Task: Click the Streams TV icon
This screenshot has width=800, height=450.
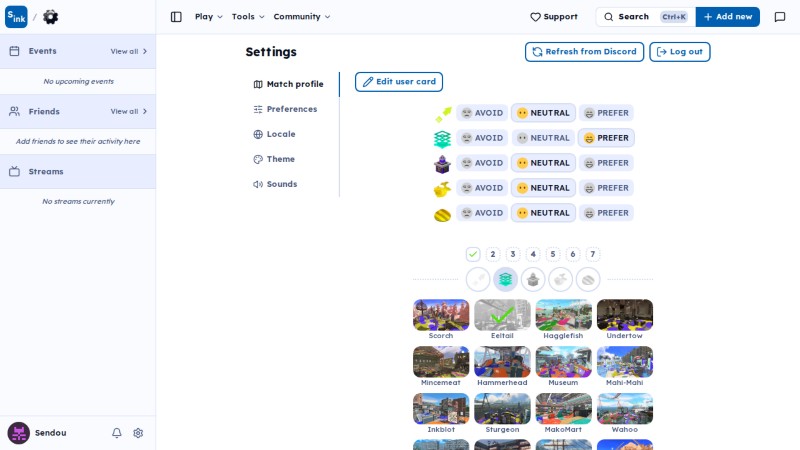Action: [x=14, y=171]
